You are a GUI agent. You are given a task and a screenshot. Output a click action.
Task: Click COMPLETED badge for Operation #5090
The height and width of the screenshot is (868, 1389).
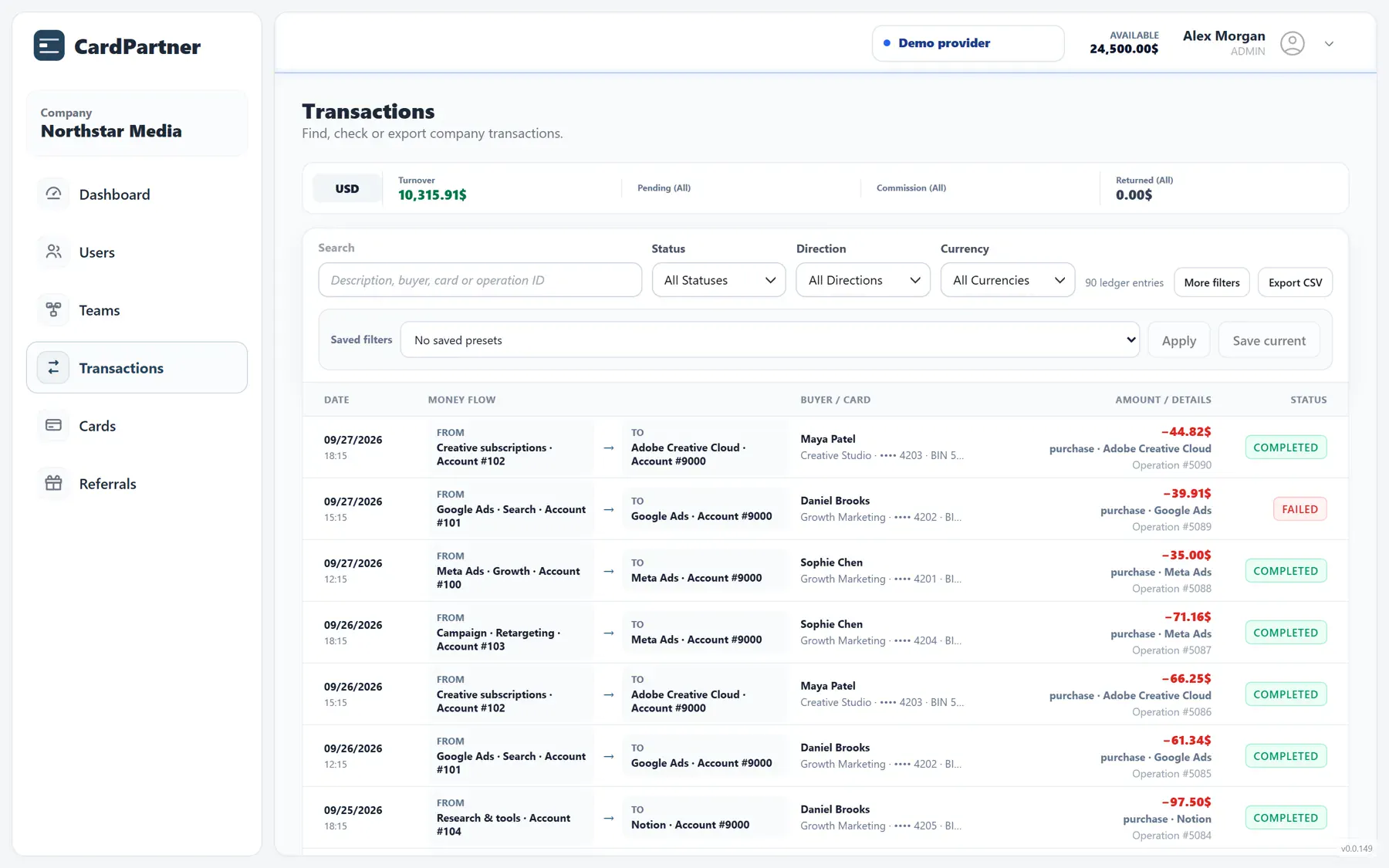pos(1286,448)
